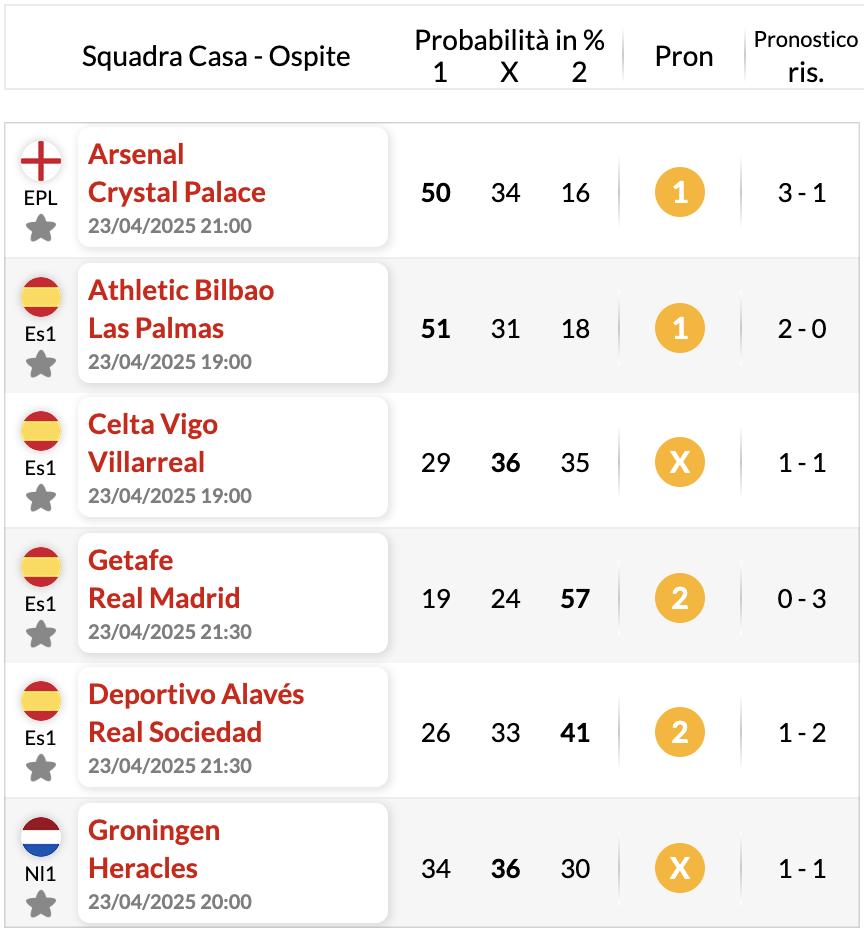
Task: Click prediction badge 2 for Getafe match
Action: [680, 598]
